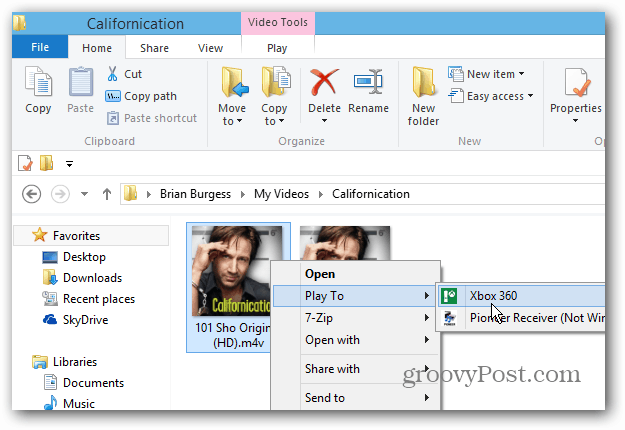The image size is (625, 430).
Task: Open the Copy to dropdown arrow
Action: point(281,121)
